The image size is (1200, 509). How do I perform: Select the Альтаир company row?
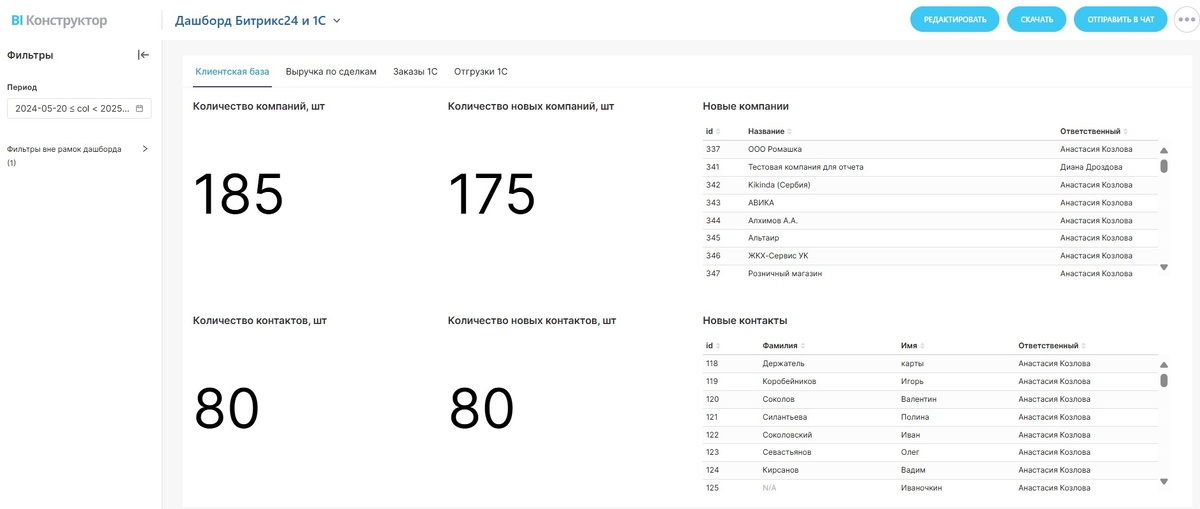point(930,238)
